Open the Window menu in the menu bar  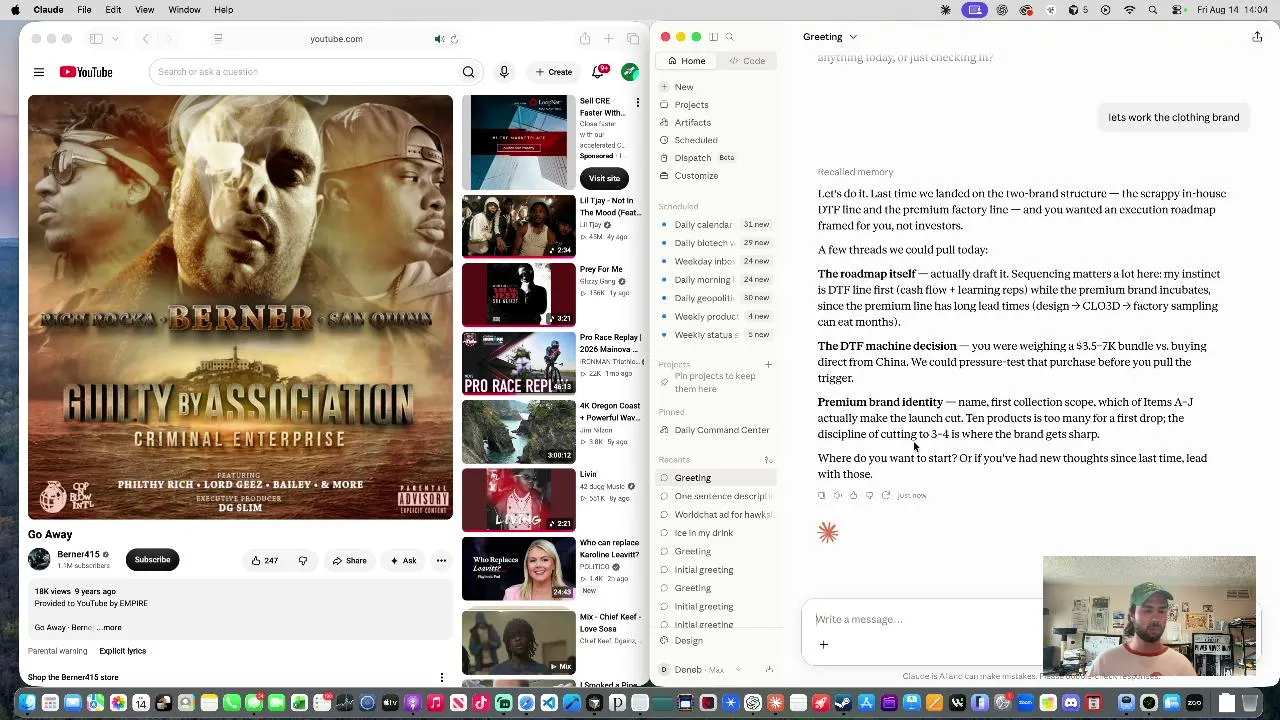(x=184, y=10)
